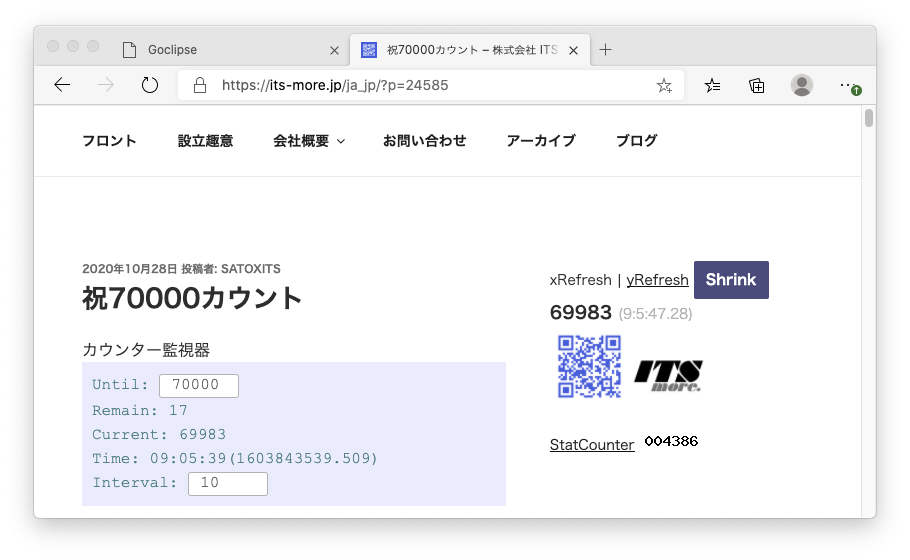Click the QR code image
The width and height of the screenshot is (910, 560).
pos(589,366)
